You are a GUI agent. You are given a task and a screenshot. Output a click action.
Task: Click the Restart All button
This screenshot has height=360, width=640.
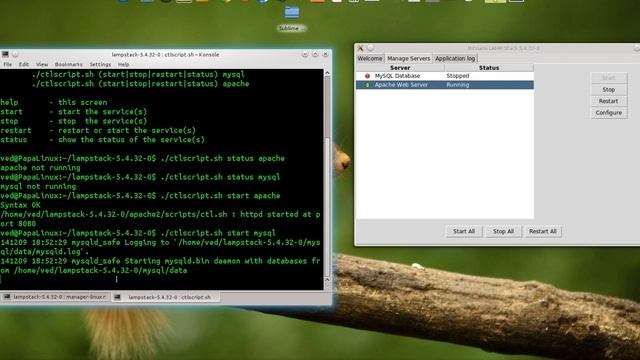542,231
